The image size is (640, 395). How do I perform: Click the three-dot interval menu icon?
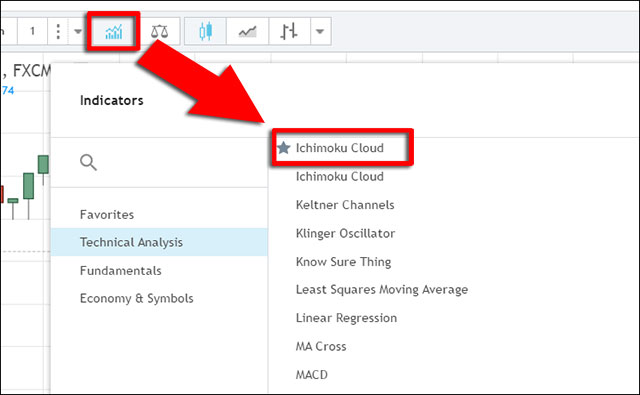(x=58, y=31)
